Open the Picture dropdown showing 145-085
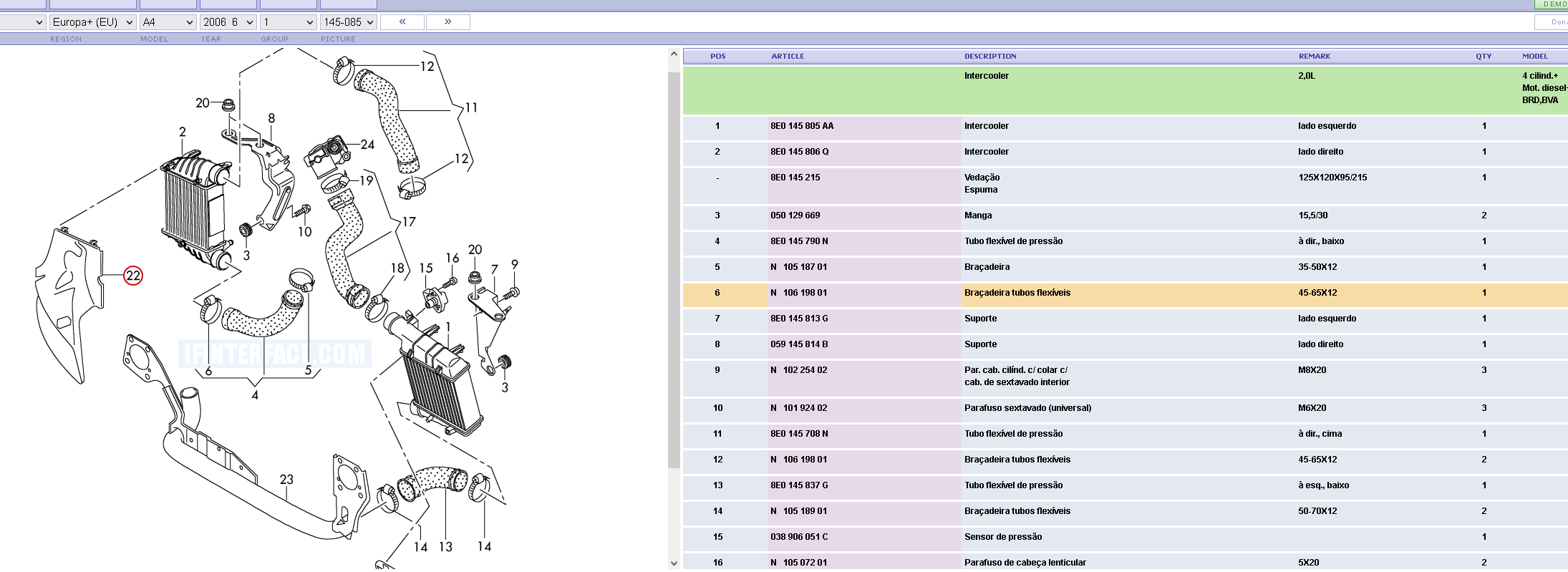Screen dimensions: 1568x572 (349, 22)
